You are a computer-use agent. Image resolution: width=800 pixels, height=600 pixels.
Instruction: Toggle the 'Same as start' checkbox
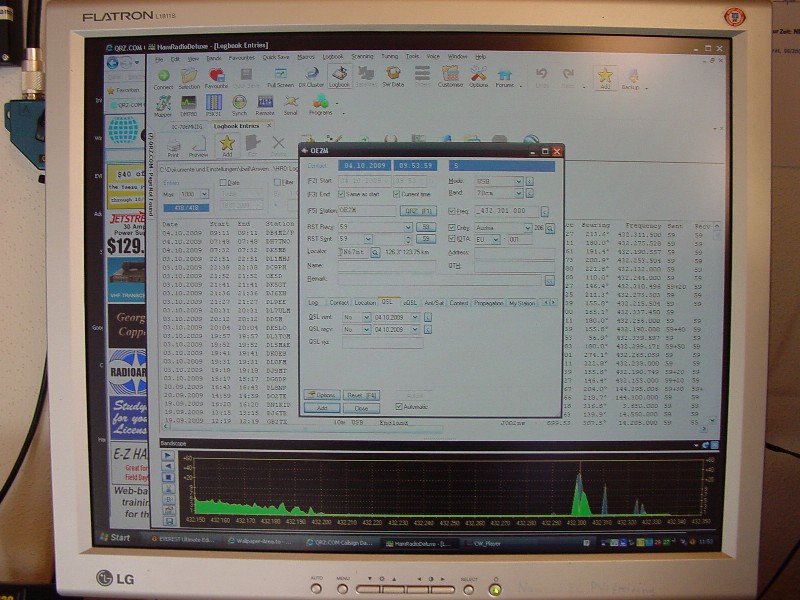pyautogui.click(x=343, y=194)
